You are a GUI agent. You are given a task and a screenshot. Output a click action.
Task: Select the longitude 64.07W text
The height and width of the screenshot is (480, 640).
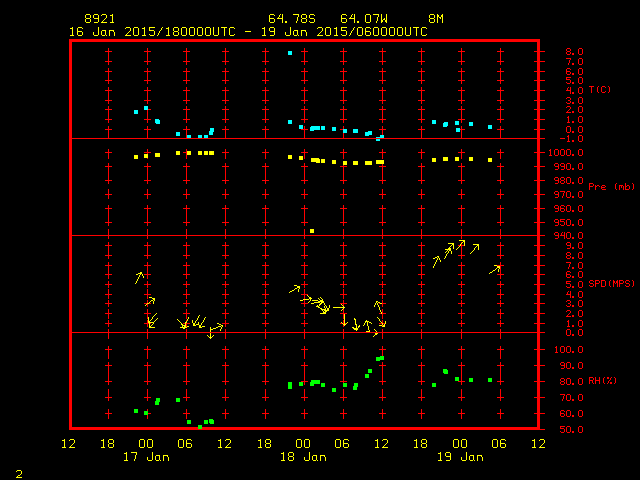(362, 19)
